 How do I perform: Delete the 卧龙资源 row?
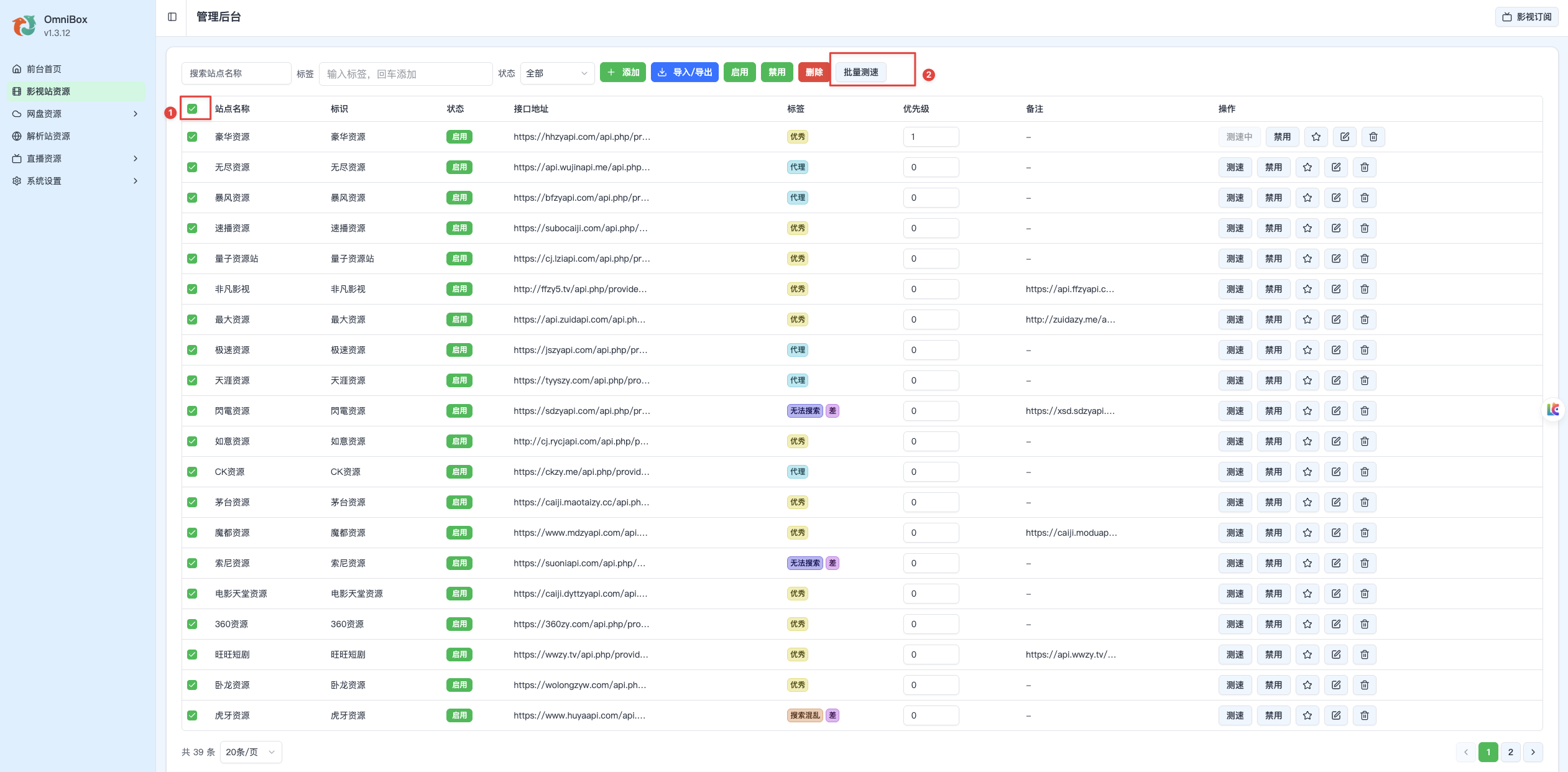point(1365,685)
